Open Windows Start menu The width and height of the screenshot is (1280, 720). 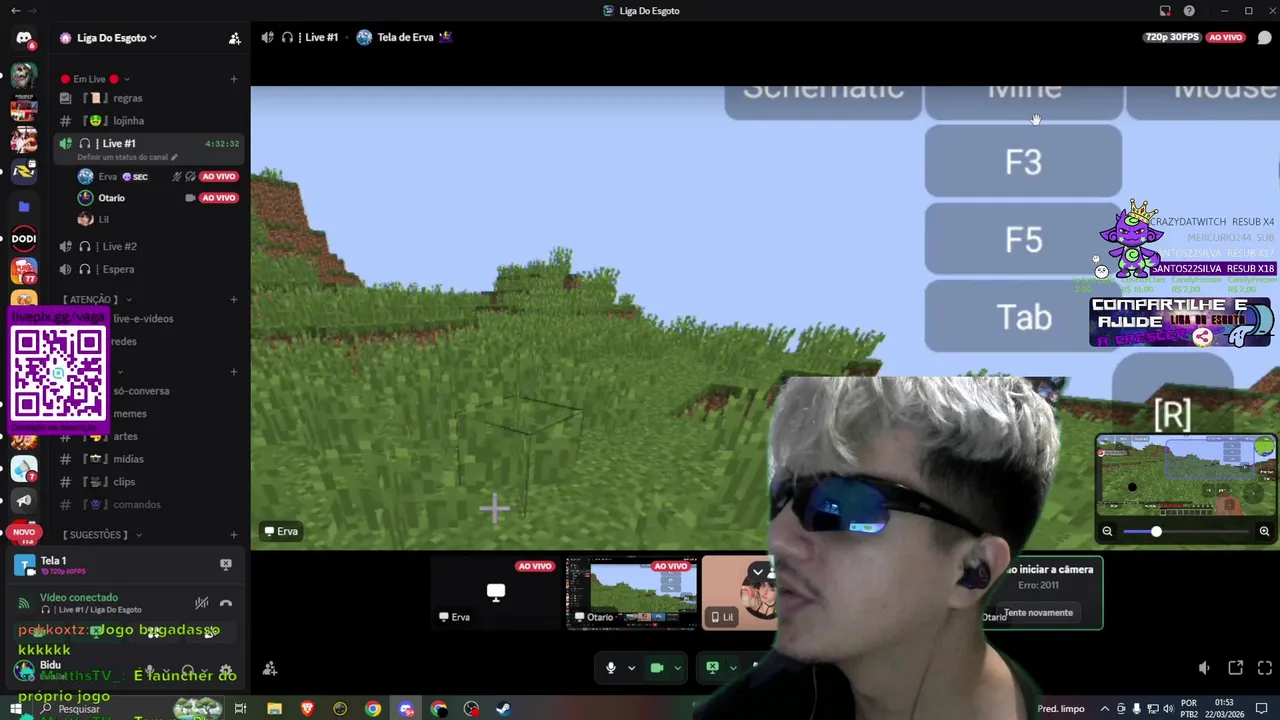[17, 709]
